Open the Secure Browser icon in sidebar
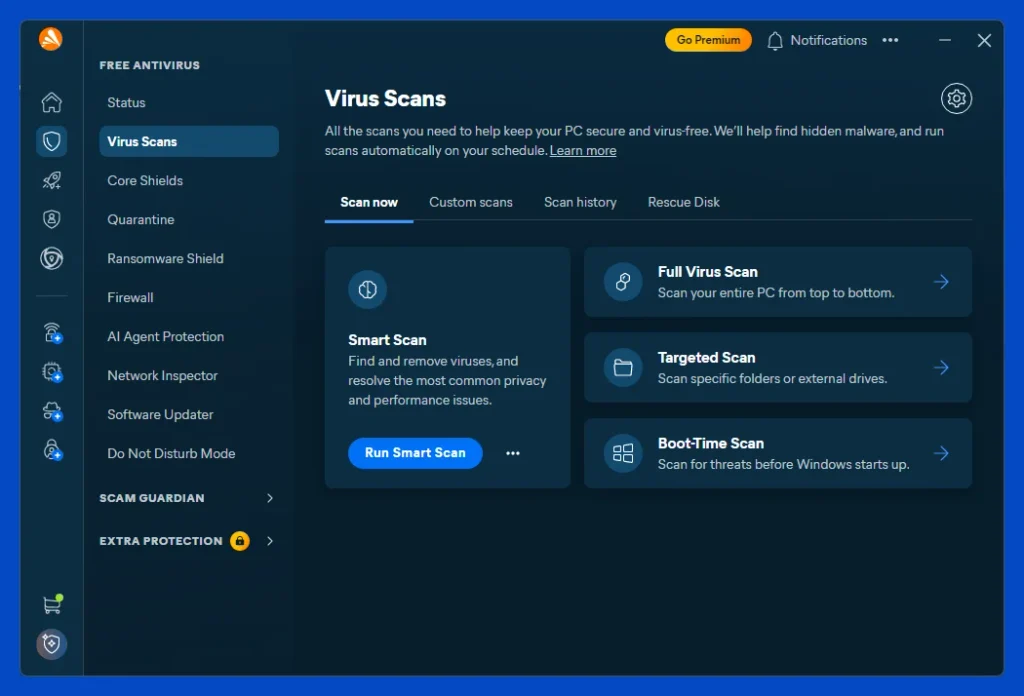This screenshot has width=1024, height=696. click(52, 259)
